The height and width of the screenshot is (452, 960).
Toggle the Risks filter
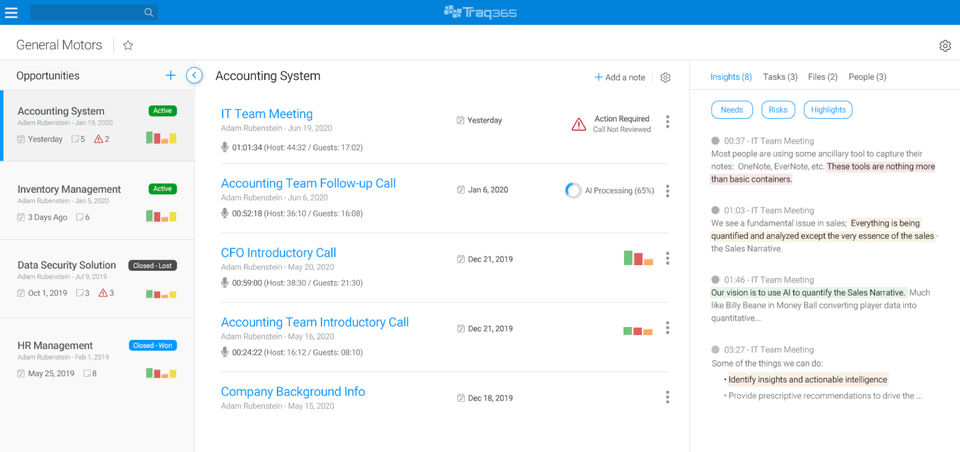[x=778, y=110]
